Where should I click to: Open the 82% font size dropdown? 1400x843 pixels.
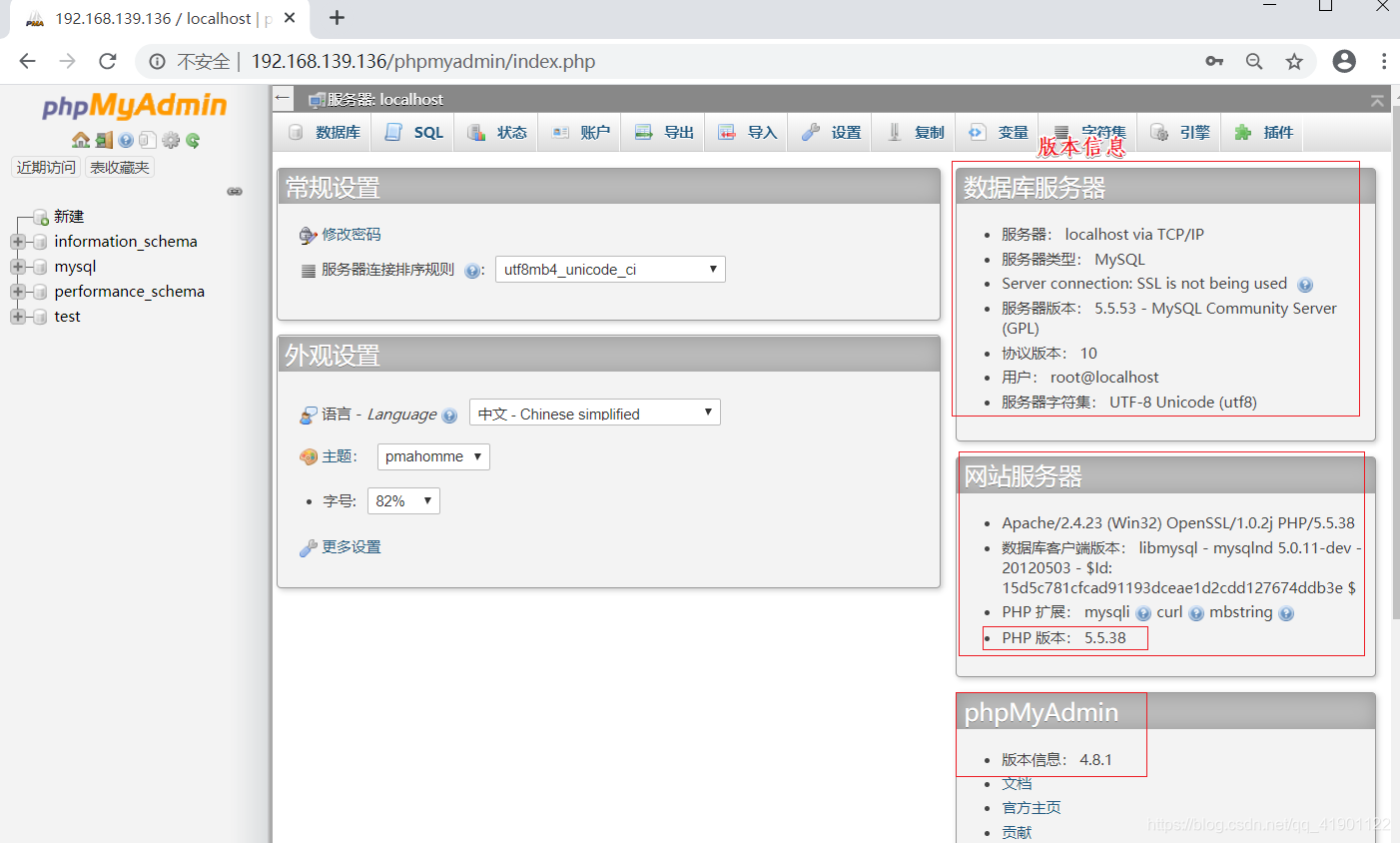[403, 501]
